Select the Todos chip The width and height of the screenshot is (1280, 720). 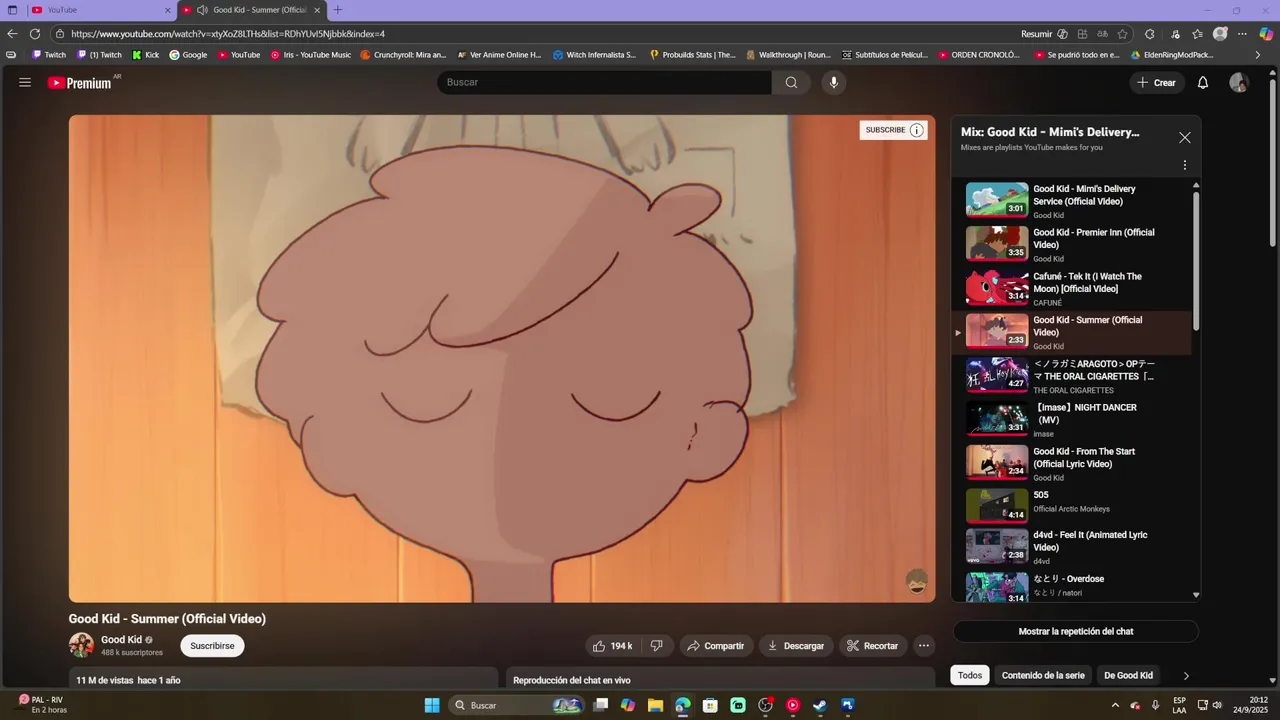click(970, 675)
